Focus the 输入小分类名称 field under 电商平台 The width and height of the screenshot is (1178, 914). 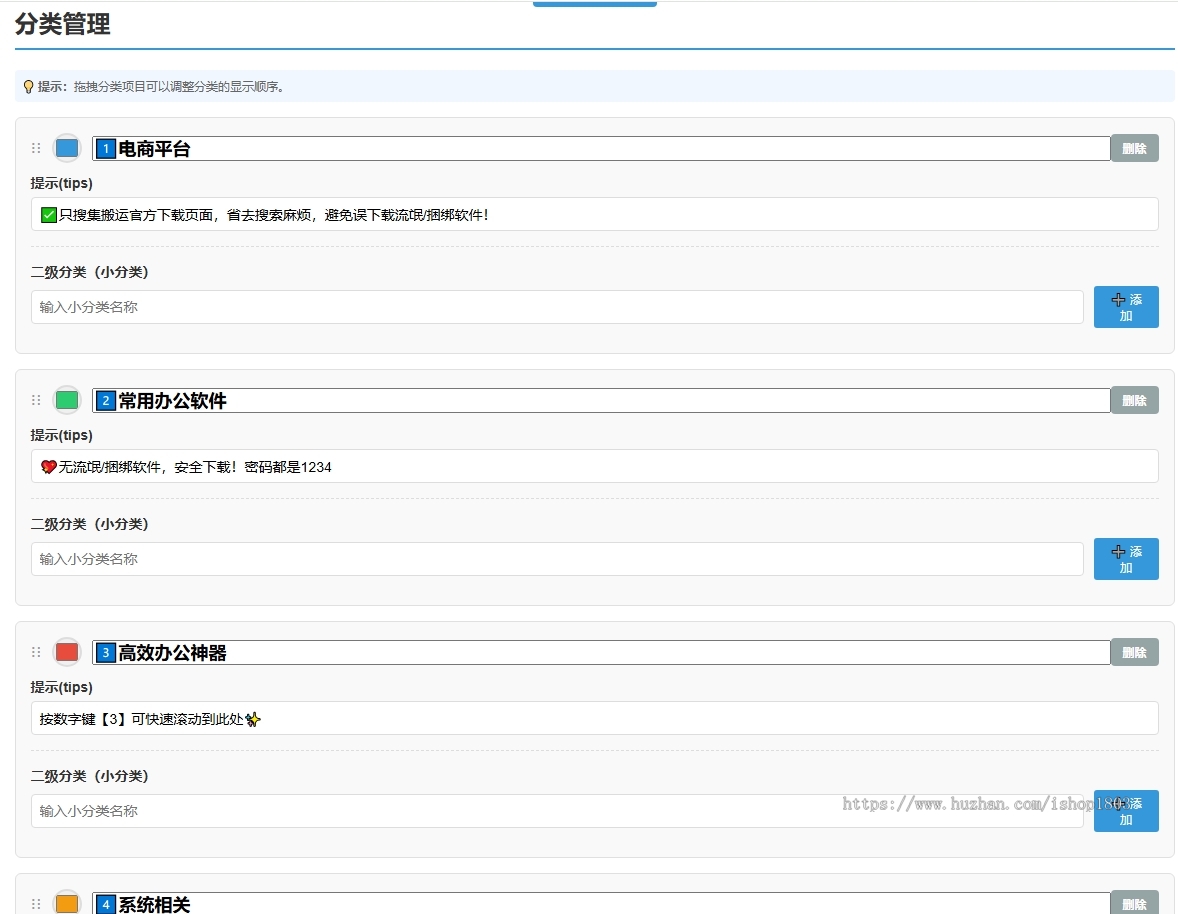click(x=557, y=307)
